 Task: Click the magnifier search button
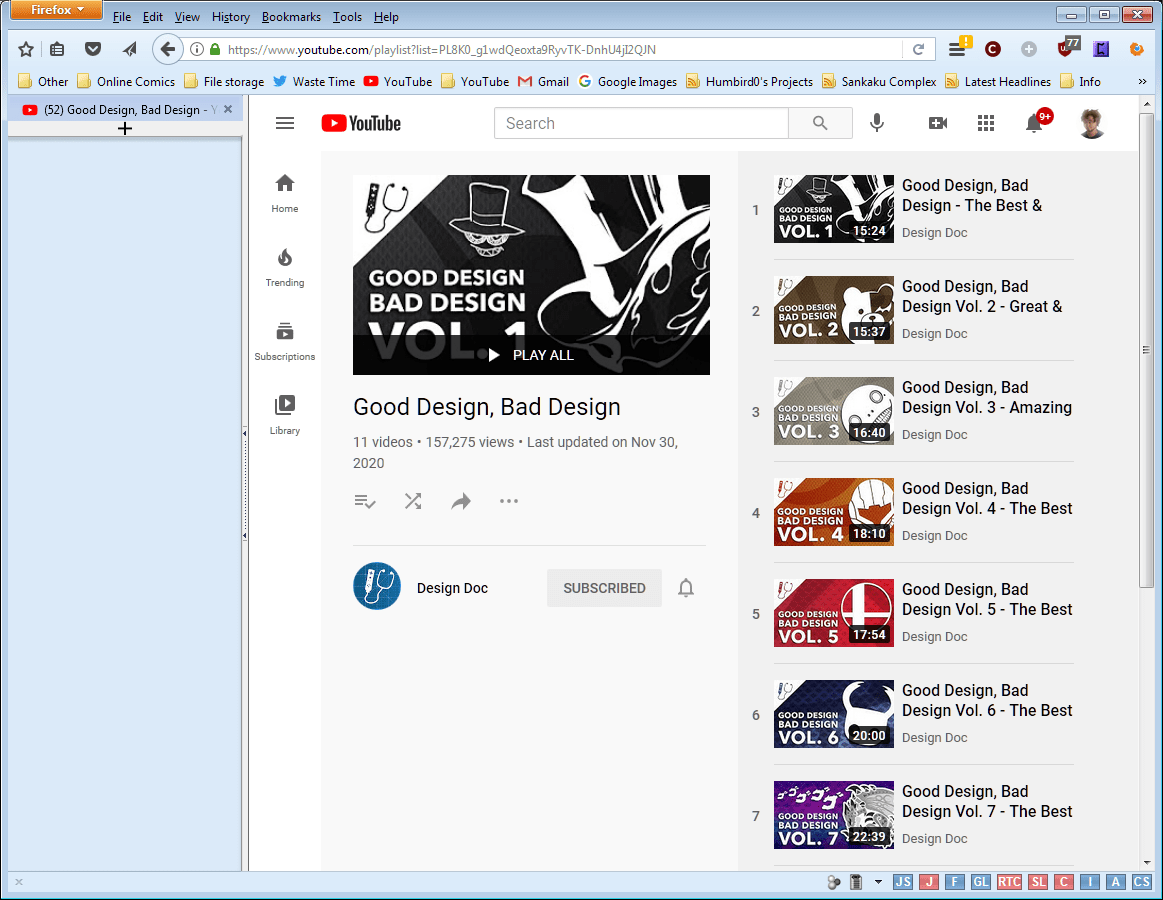(820, 123)
